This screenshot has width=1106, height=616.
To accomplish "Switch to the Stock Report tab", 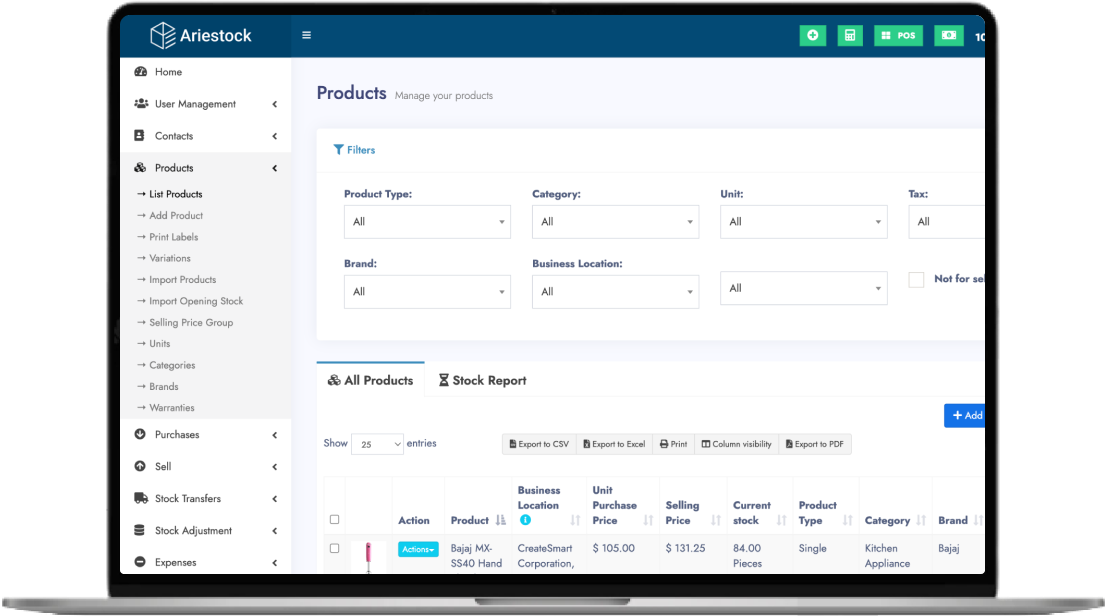I will tap(482, 380).
